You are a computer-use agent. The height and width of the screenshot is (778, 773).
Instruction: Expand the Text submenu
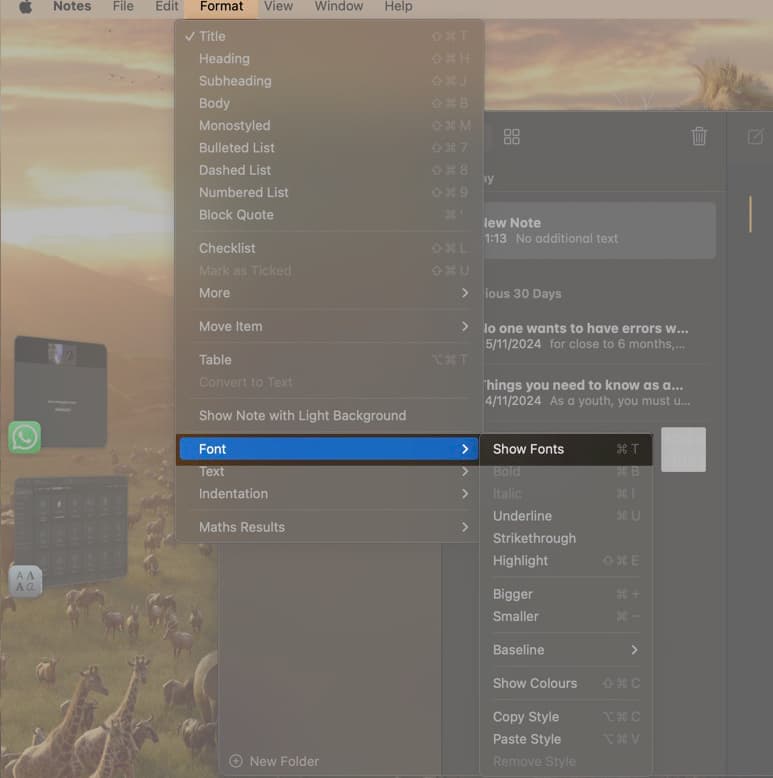[x=328, y=471]
